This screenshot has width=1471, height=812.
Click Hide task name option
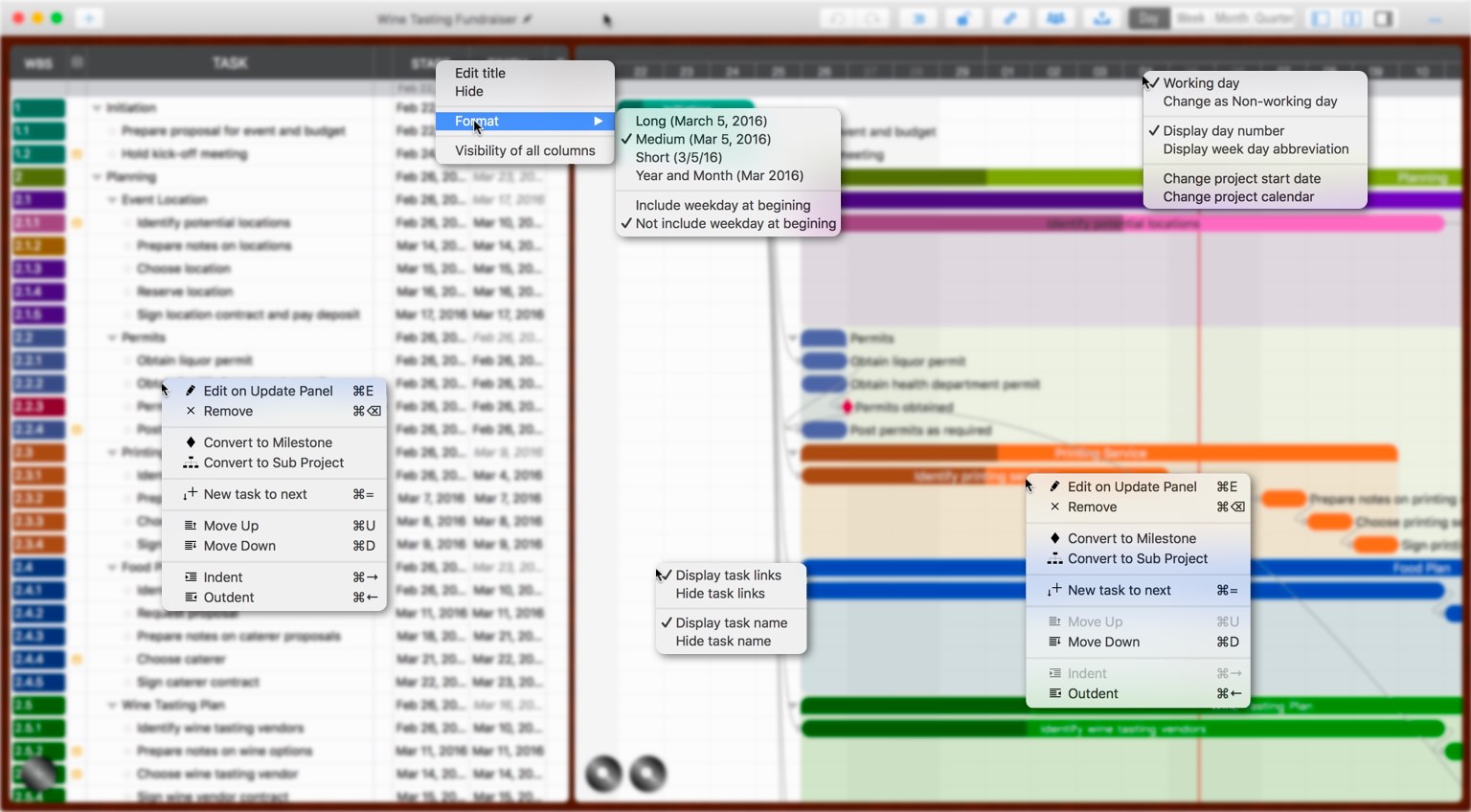coord(723,642)
